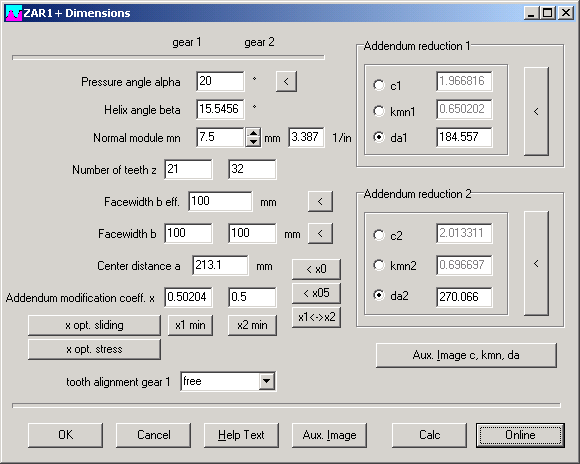Viewport: 580px width, 464px height.
Task: Click the Center distance a field
Action: point(220,265)
